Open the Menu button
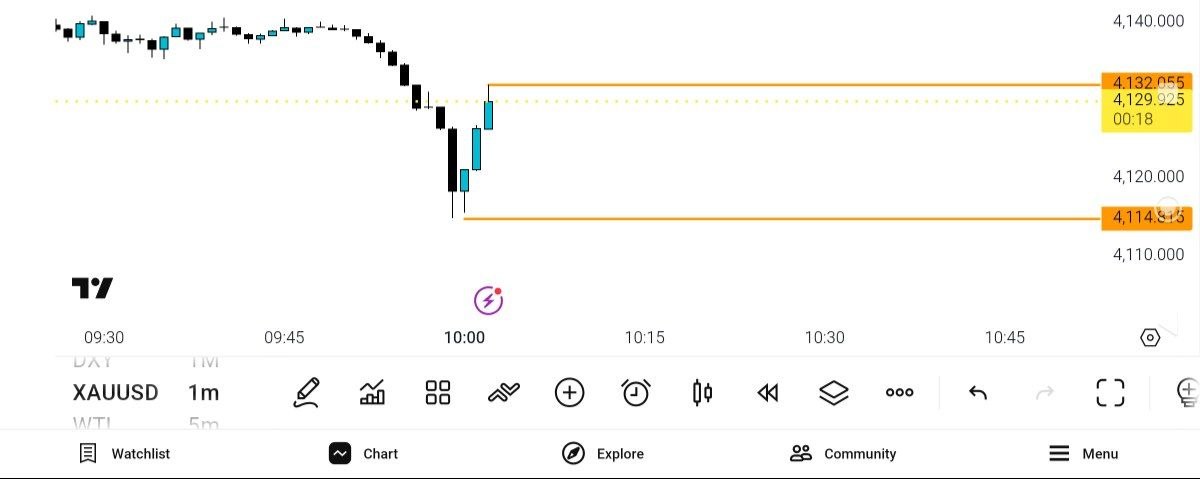This screenshot has width=1200, height=479. pos(1084,453)
